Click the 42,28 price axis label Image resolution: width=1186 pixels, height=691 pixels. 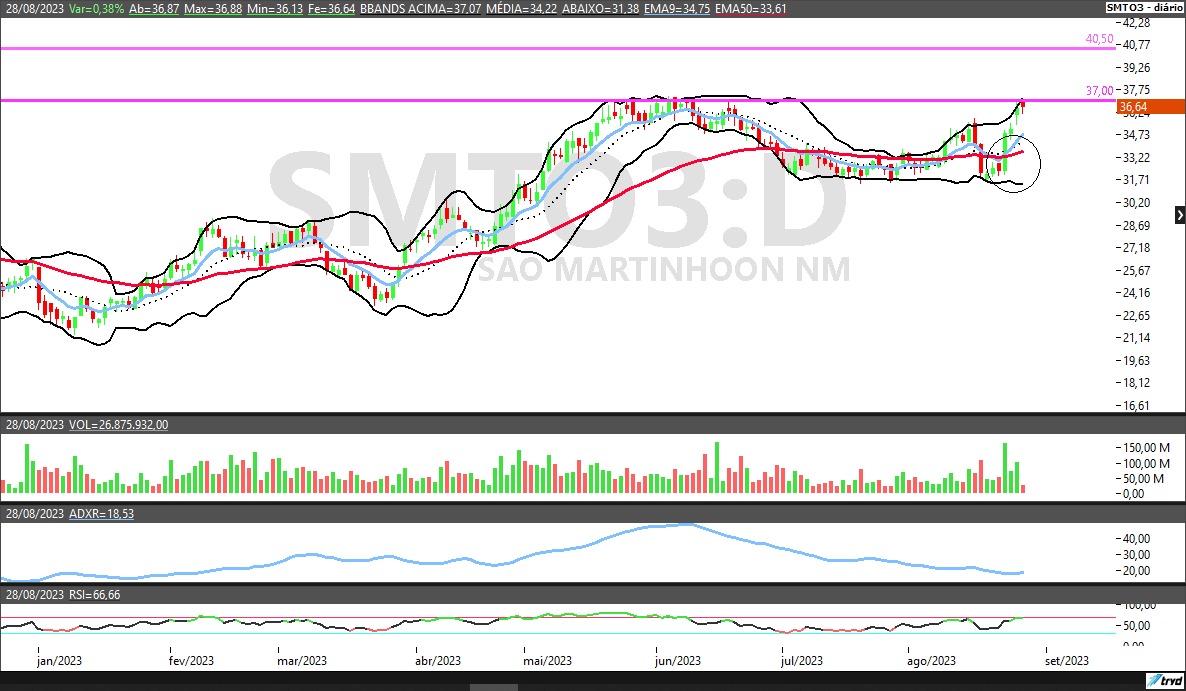(x=1136, y=23)
